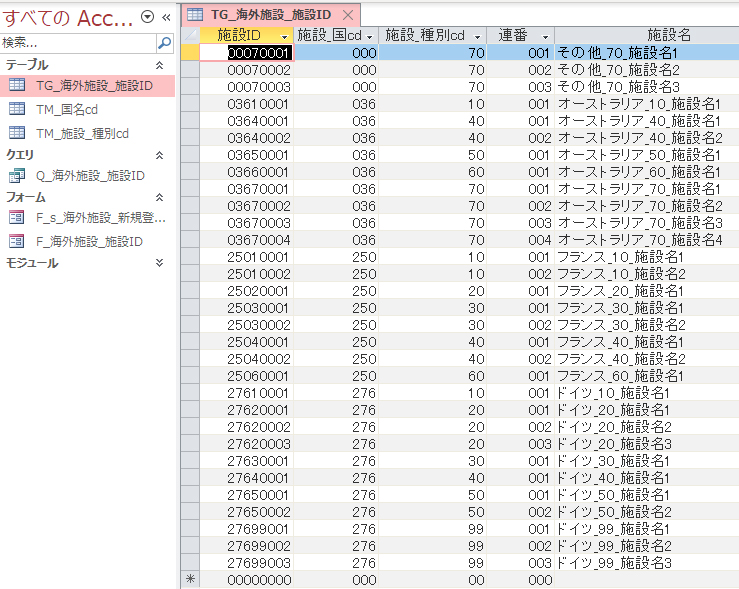Open the TM_国名cd table icon
The height and width of the screenshot is (589, 739).
(17, 109)
